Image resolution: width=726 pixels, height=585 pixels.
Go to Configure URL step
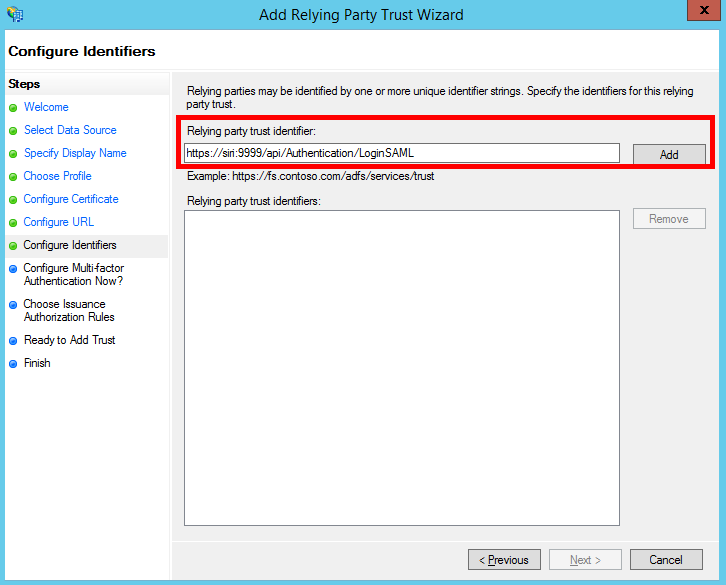(x=58, y=222)
